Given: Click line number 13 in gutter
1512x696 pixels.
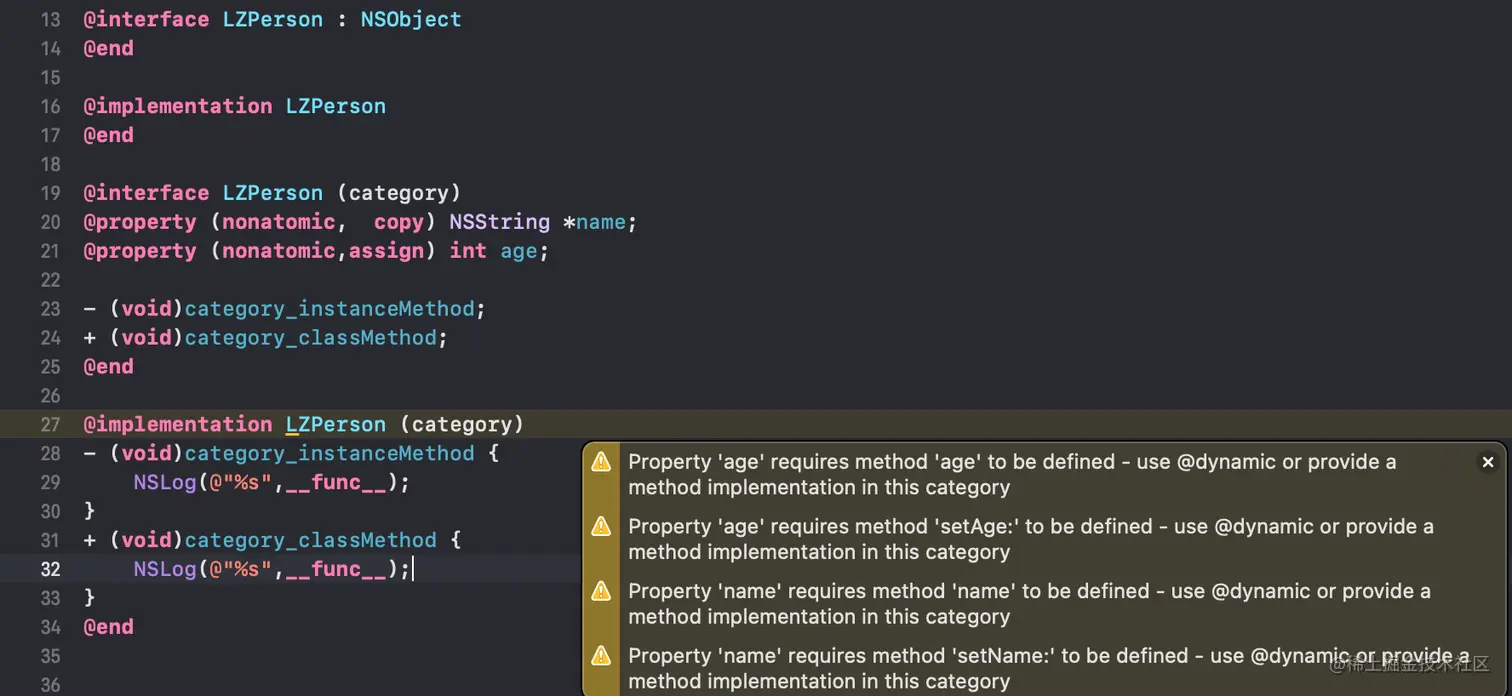Looking at the screenshot, I should coord(50,19).
